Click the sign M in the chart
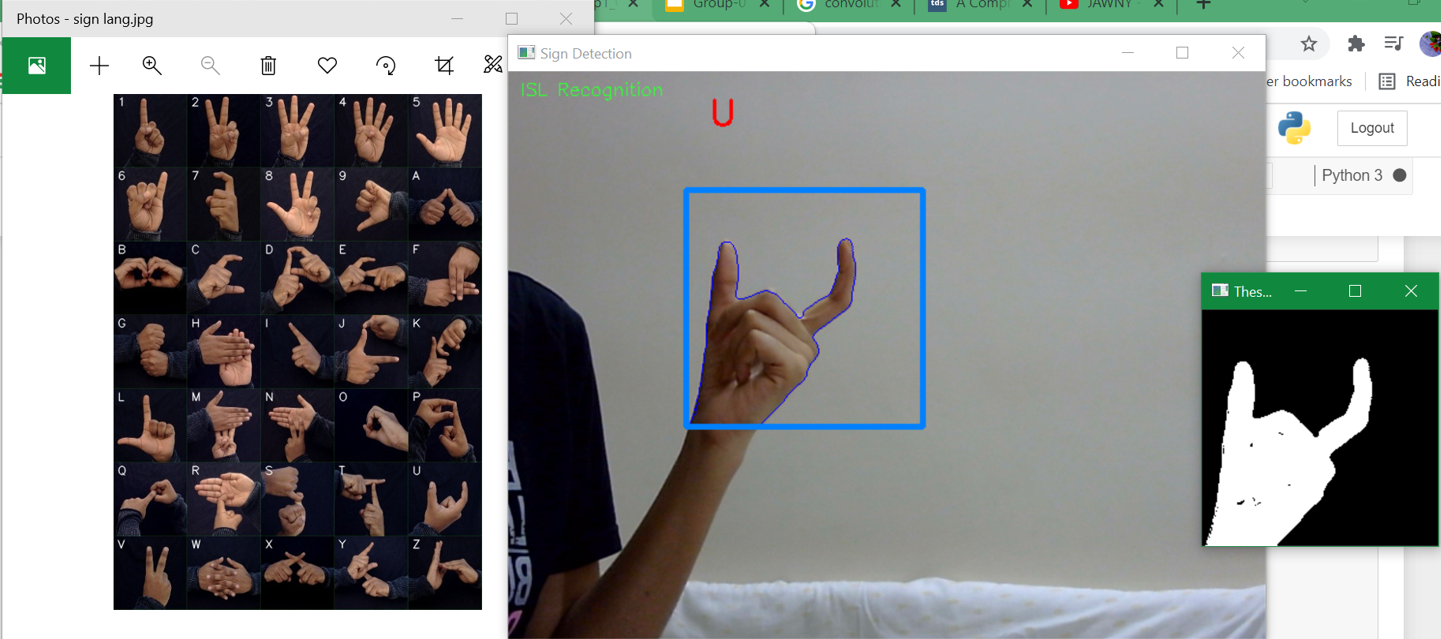The width and height of the screenshot is (1441, 639). (224, 426)
